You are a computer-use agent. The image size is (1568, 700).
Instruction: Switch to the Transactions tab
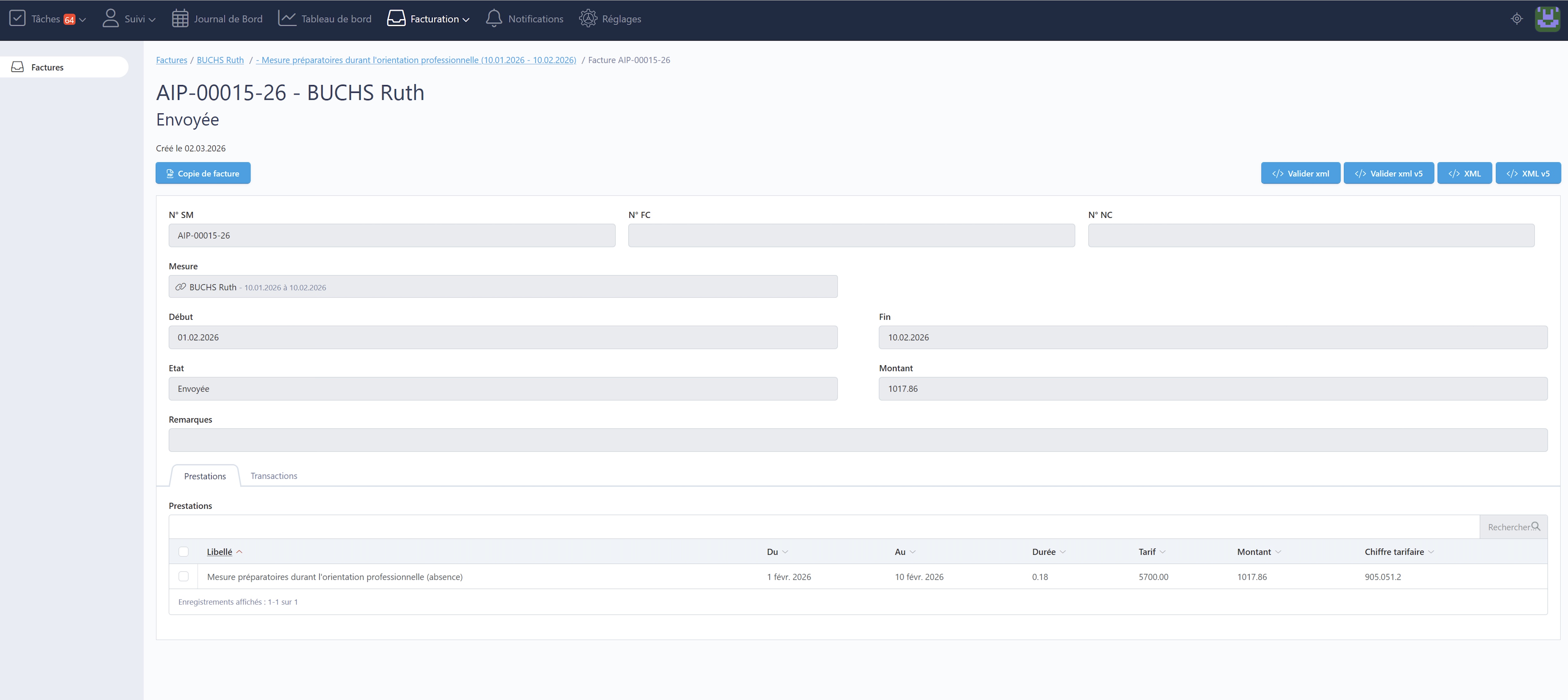[274, 476]
